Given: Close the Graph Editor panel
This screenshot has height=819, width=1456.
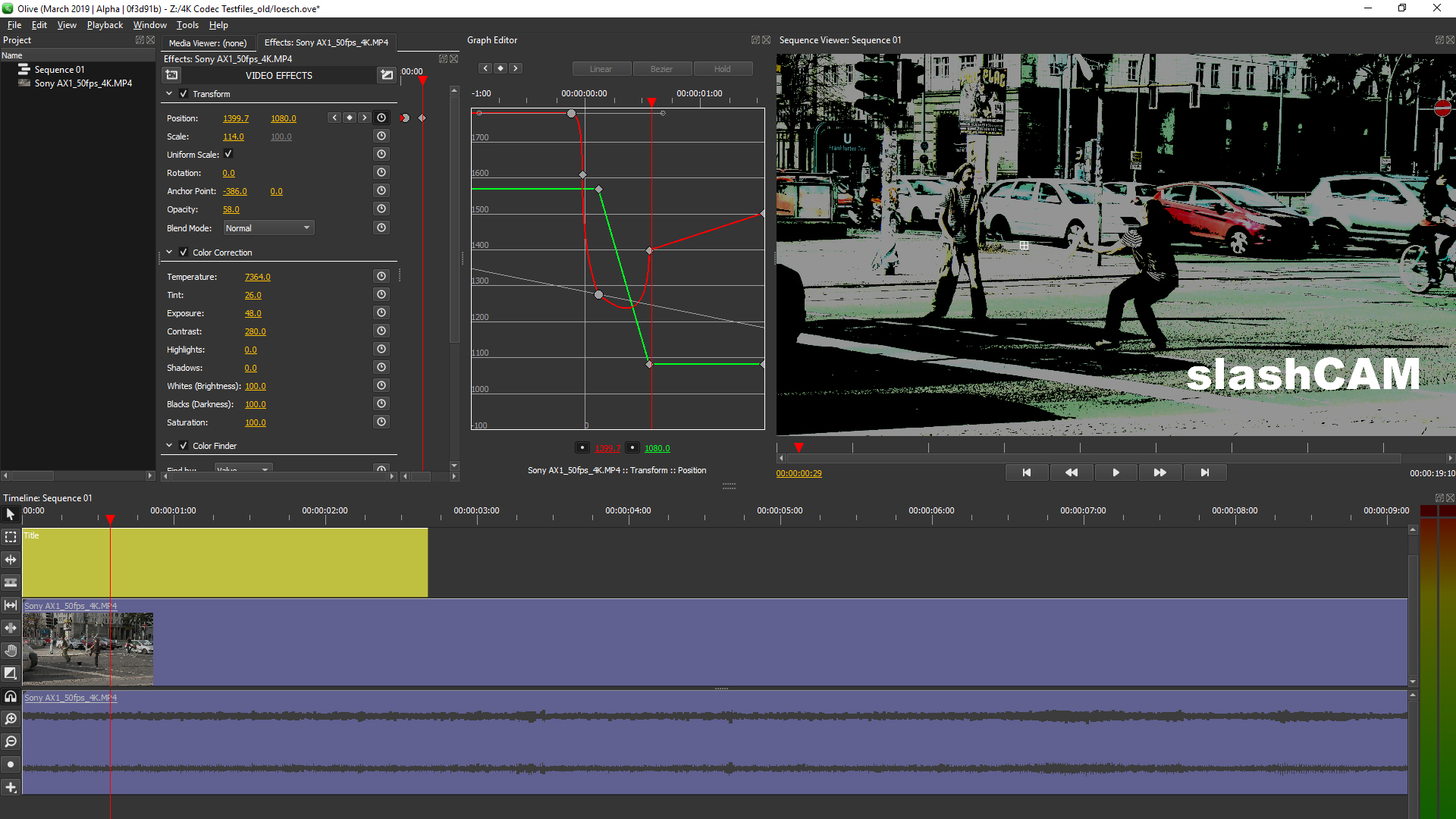Looking at the screenshot, I should pos(767,40).
